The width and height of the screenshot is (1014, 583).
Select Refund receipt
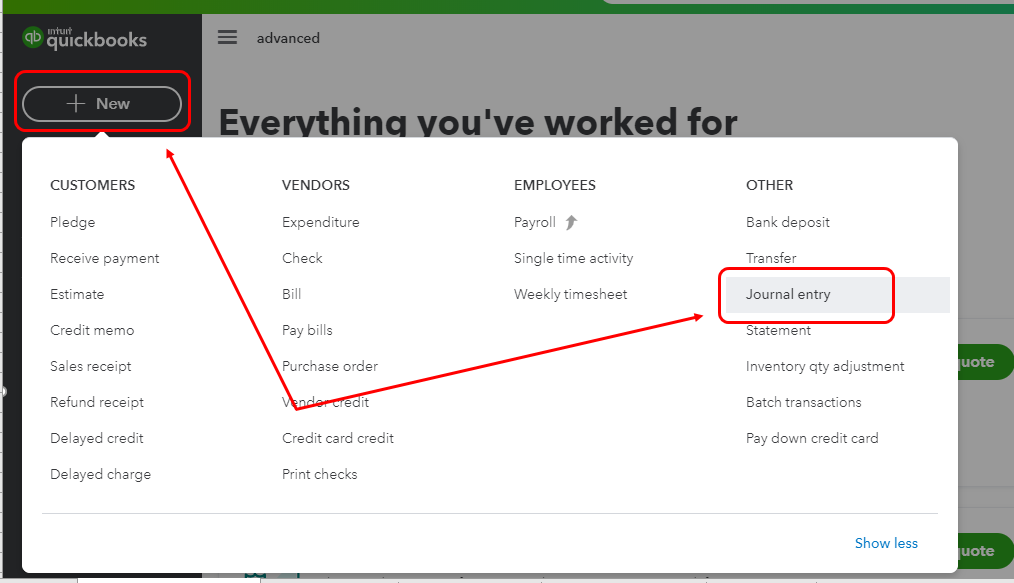coord(96,402)
